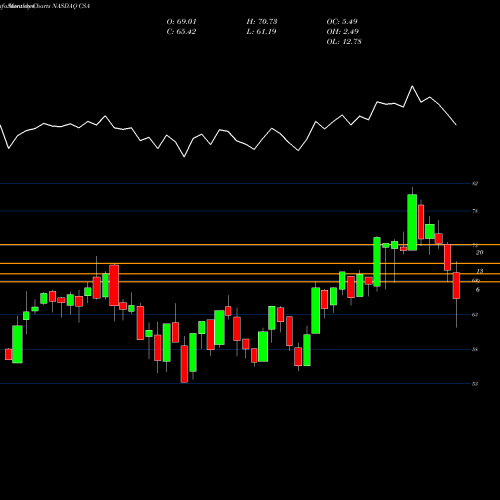Click the 53 price axis label
The height and width of the screenshot is (500, 500).
click(475, 384)
